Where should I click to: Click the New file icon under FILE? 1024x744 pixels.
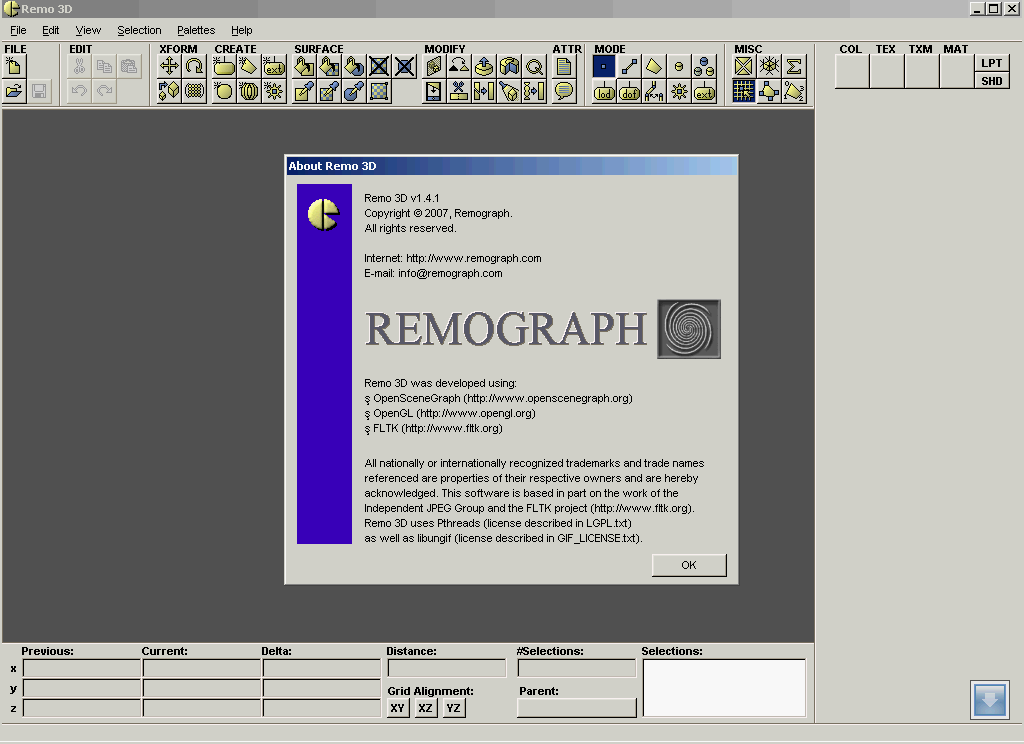(14, 66)
